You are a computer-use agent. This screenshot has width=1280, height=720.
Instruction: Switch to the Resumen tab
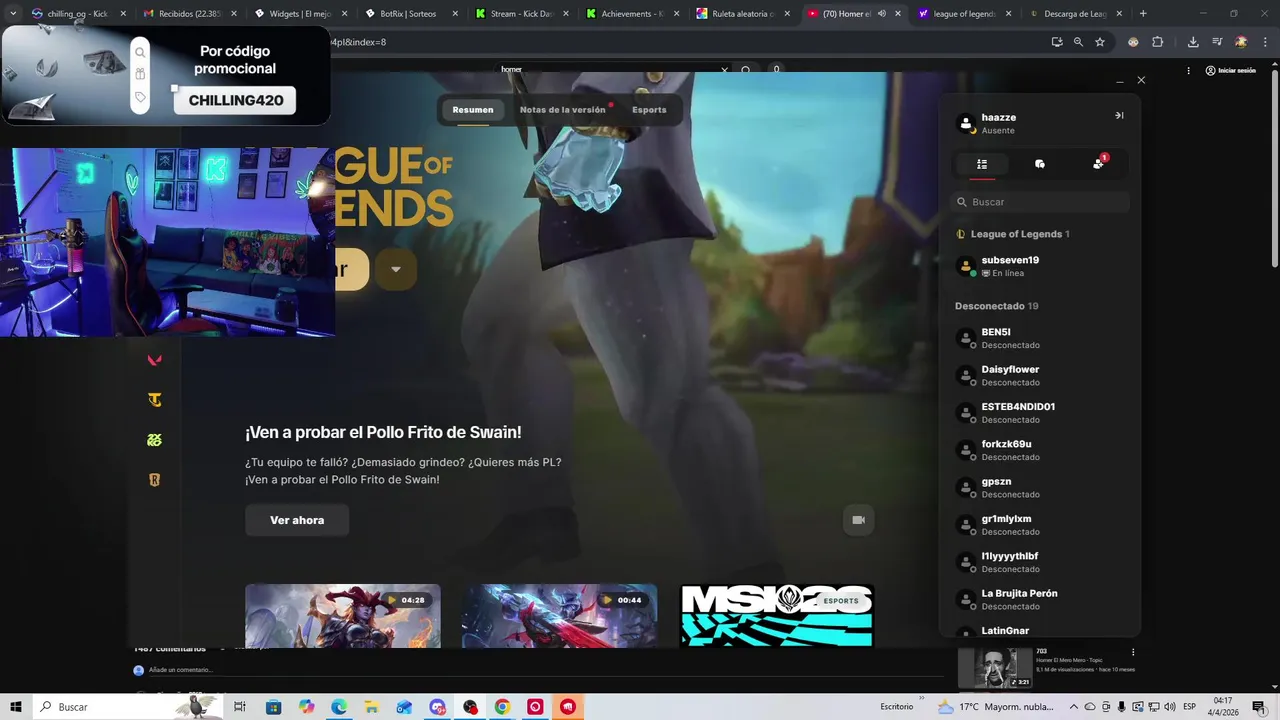pos(473,110)
